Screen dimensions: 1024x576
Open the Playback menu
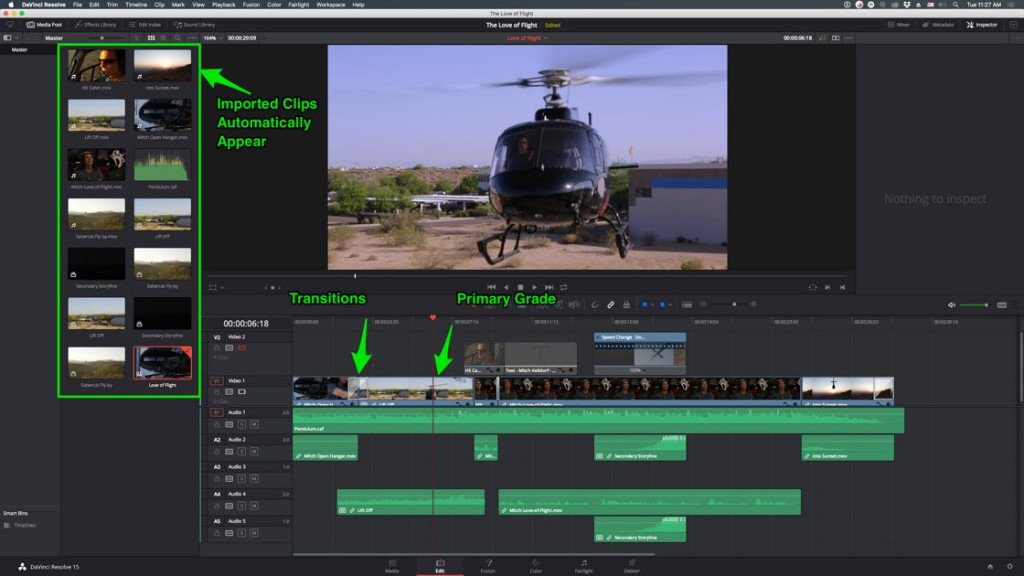223,5
